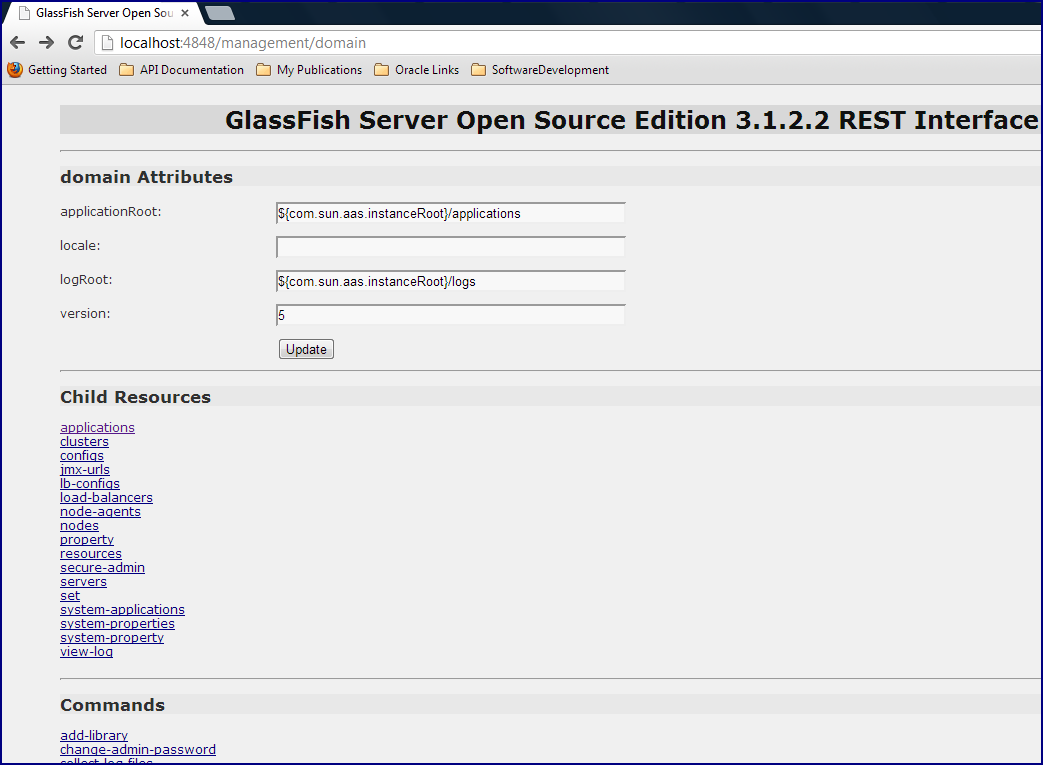
Task: Click the logRoot input field
Action: pyautogui.click(x=450, y=281)
